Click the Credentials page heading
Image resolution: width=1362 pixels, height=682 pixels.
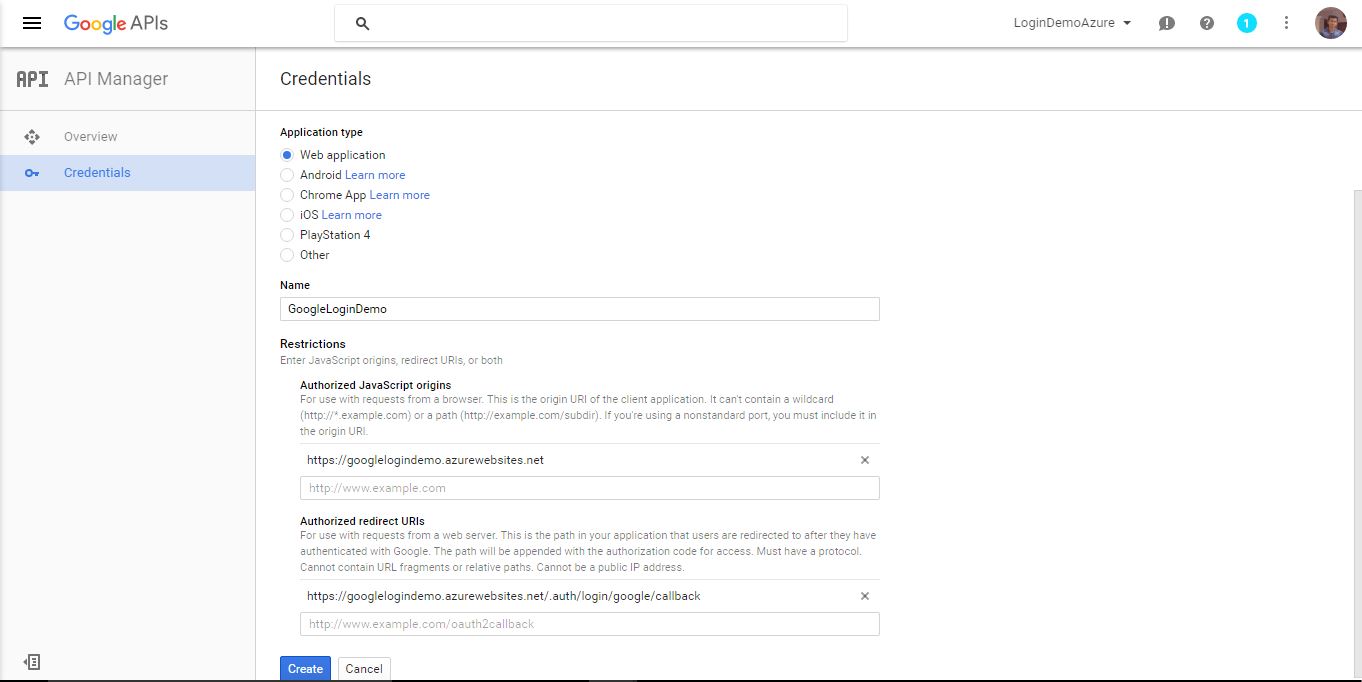(x=325, y=79)
